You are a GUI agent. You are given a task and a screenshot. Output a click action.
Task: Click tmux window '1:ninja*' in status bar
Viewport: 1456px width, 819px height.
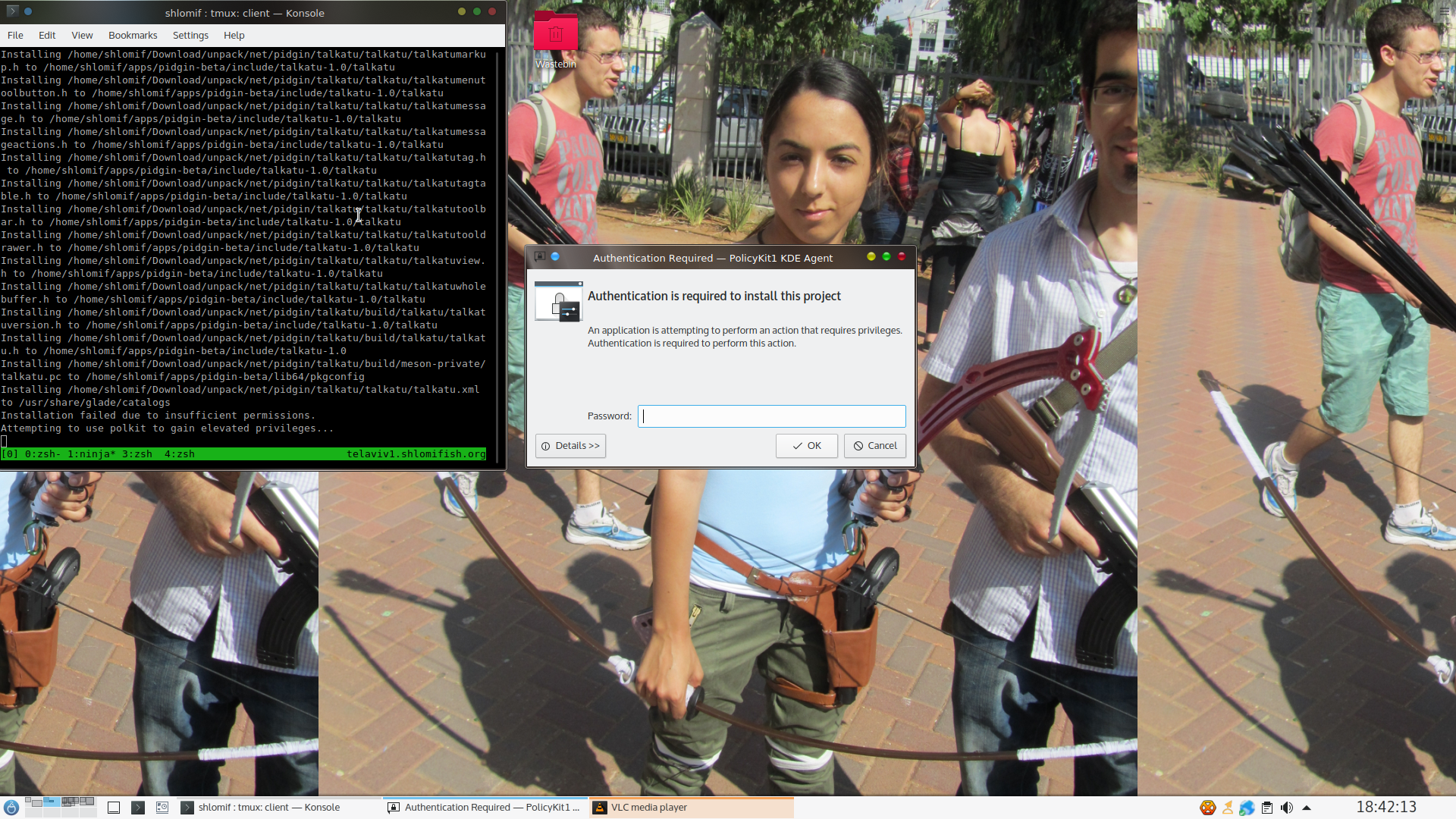pyautogui.click(x=92, y=454)
